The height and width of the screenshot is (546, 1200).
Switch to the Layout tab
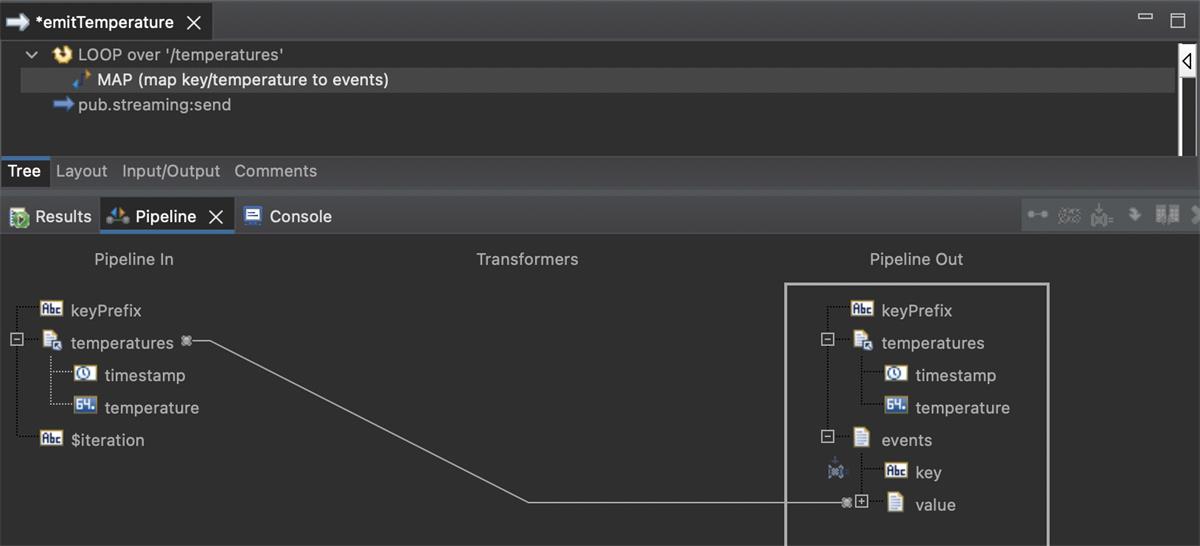click(x=81, y=171)
